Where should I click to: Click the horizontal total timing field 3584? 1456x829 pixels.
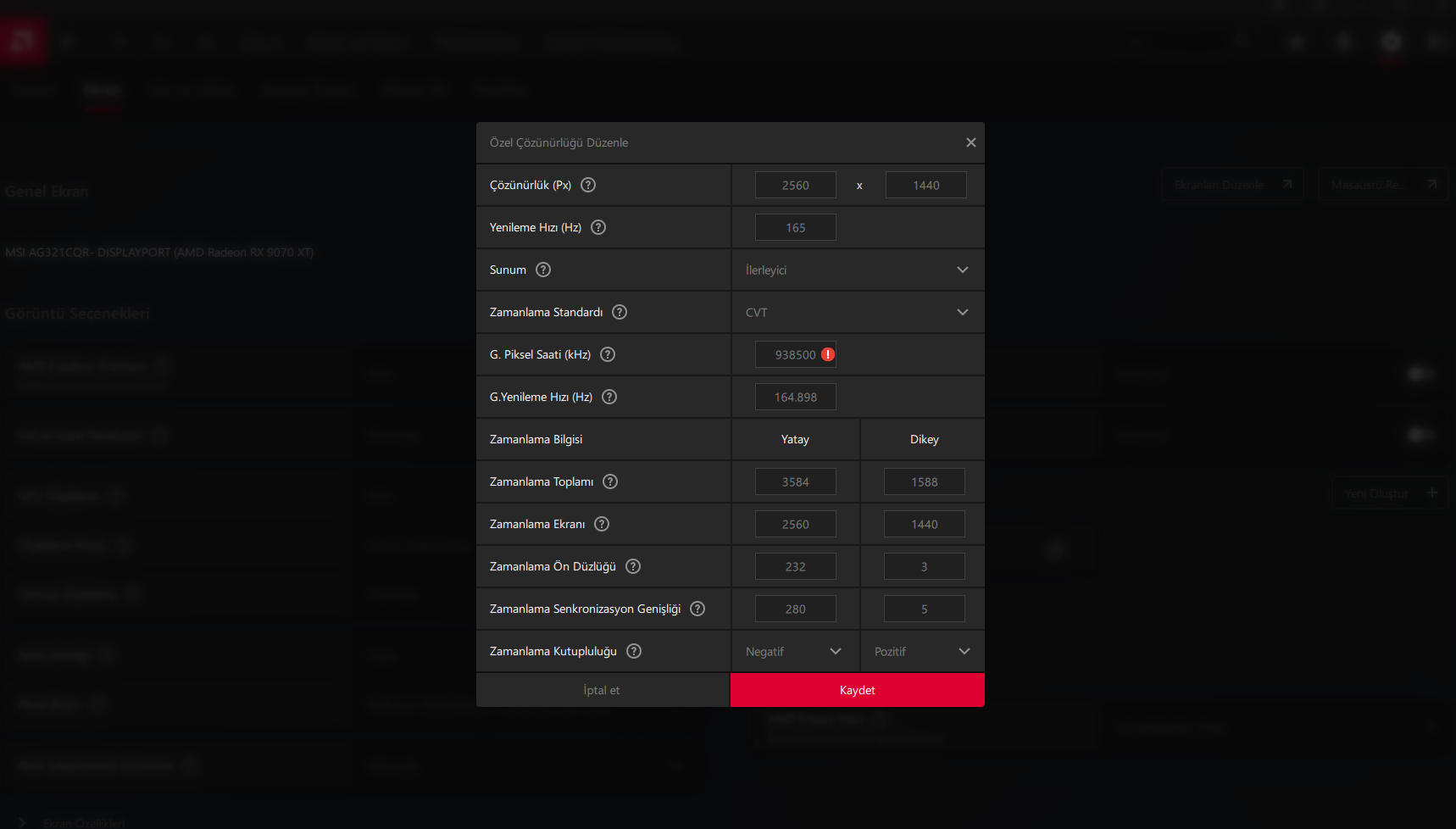point(796,481)
